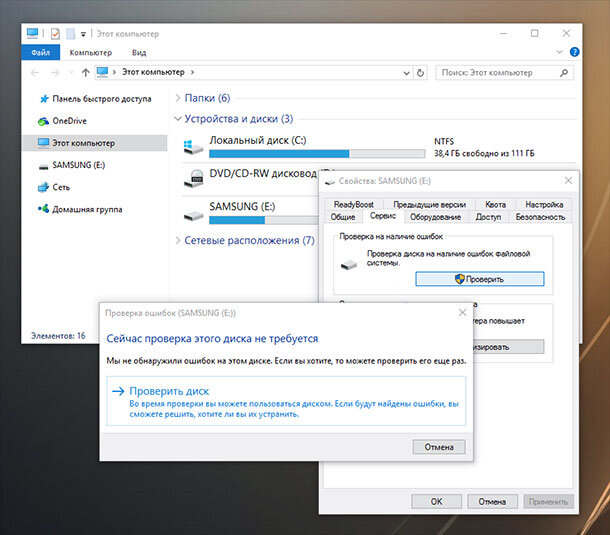610x535 pixels.
Task: Click Отмена in the properties window
Action: click(492, 502)
